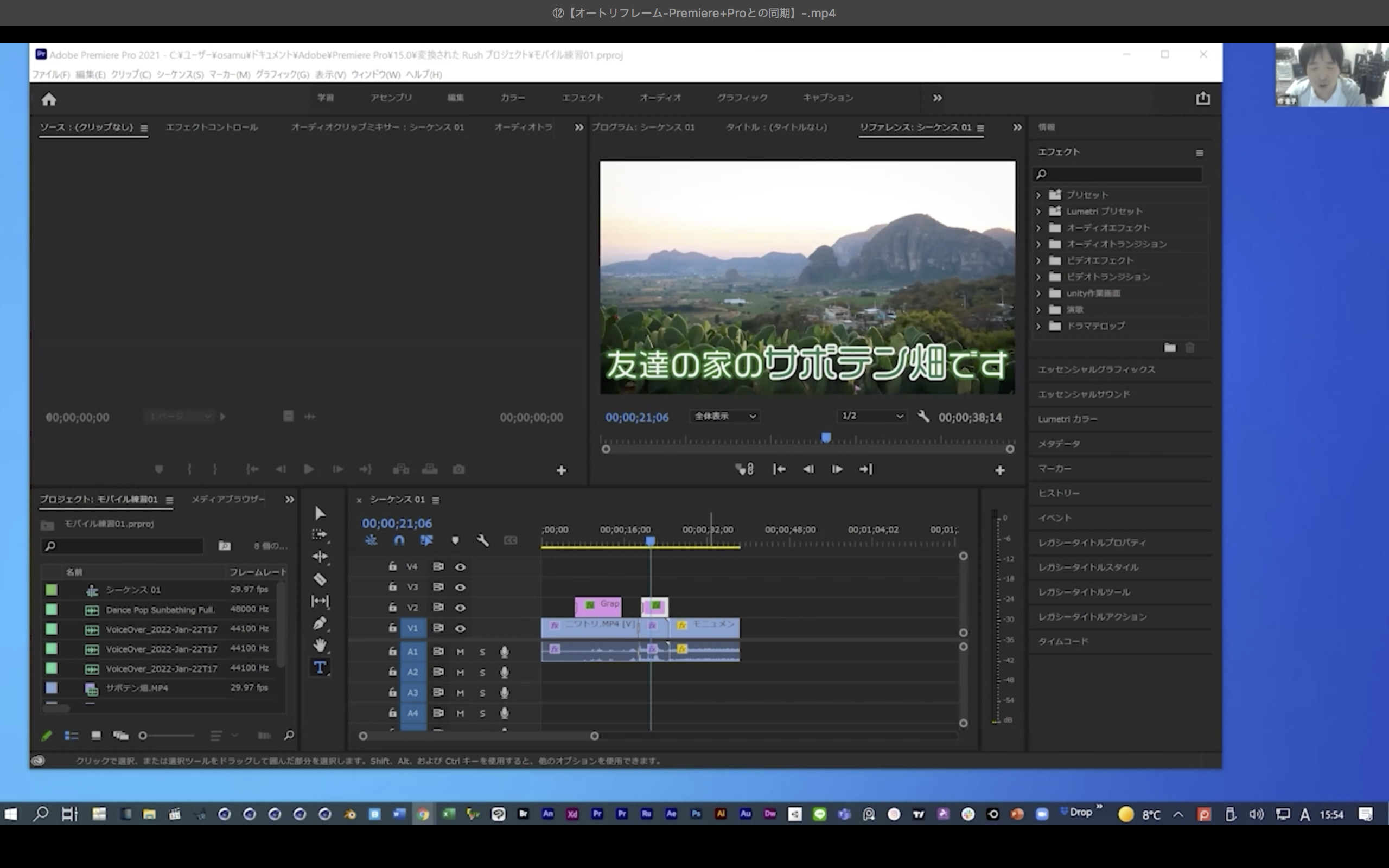Open the ウィンドウ(W) menu
1389x868 pixels.
(x=375, y=75)
